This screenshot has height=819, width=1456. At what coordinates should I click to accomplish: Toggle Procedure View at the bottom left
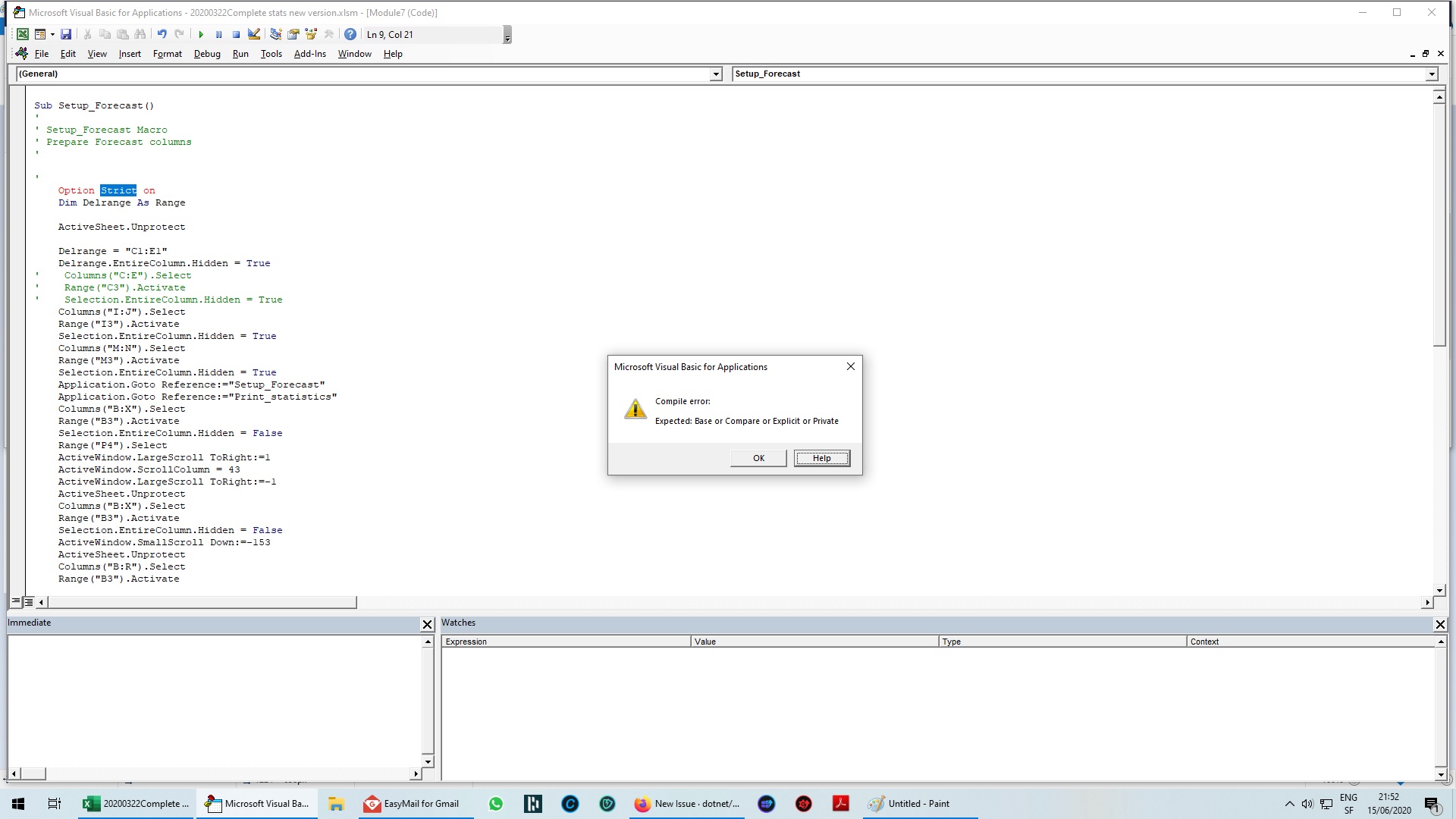(15, 601)
